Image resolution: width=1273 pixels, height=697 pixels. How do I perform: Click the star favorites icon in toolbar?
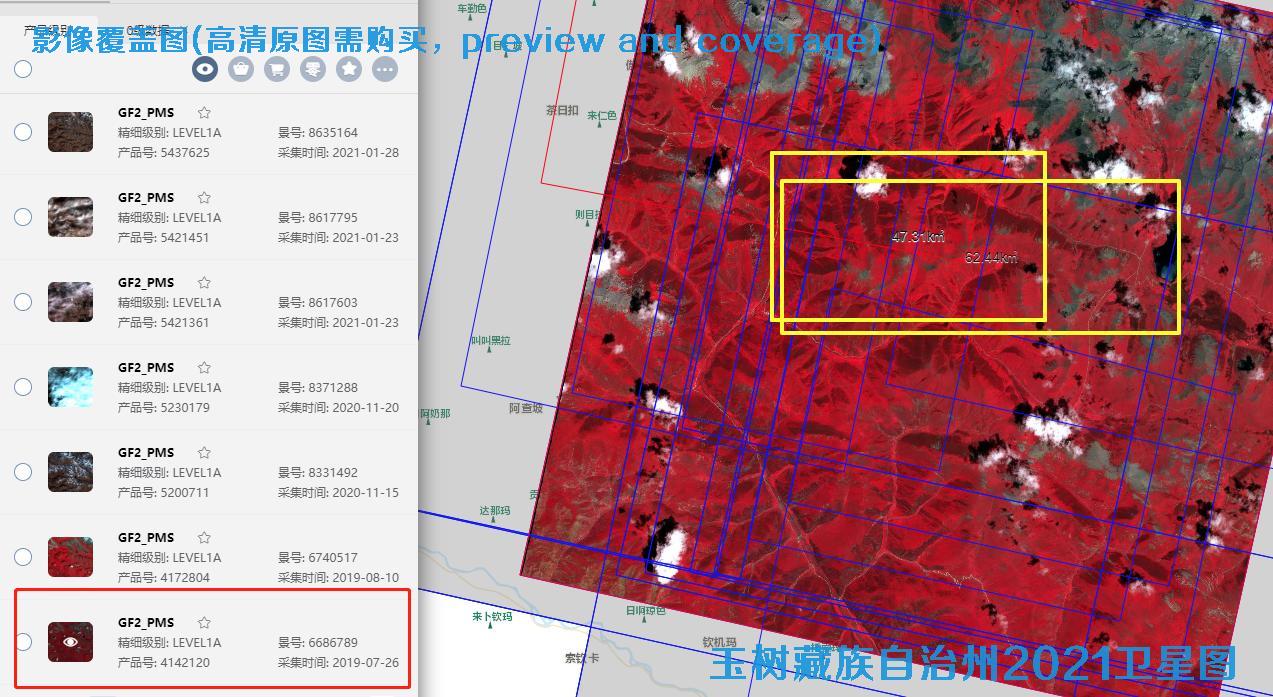point(349,69)
